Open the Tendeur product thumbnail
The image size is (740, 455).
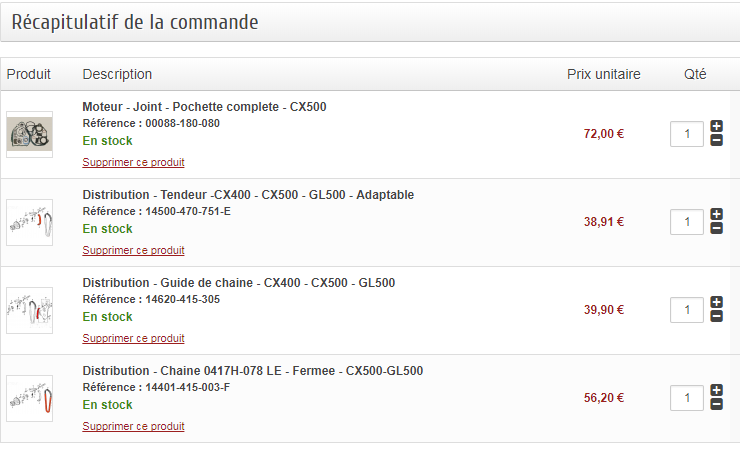(x=29, y=222)
